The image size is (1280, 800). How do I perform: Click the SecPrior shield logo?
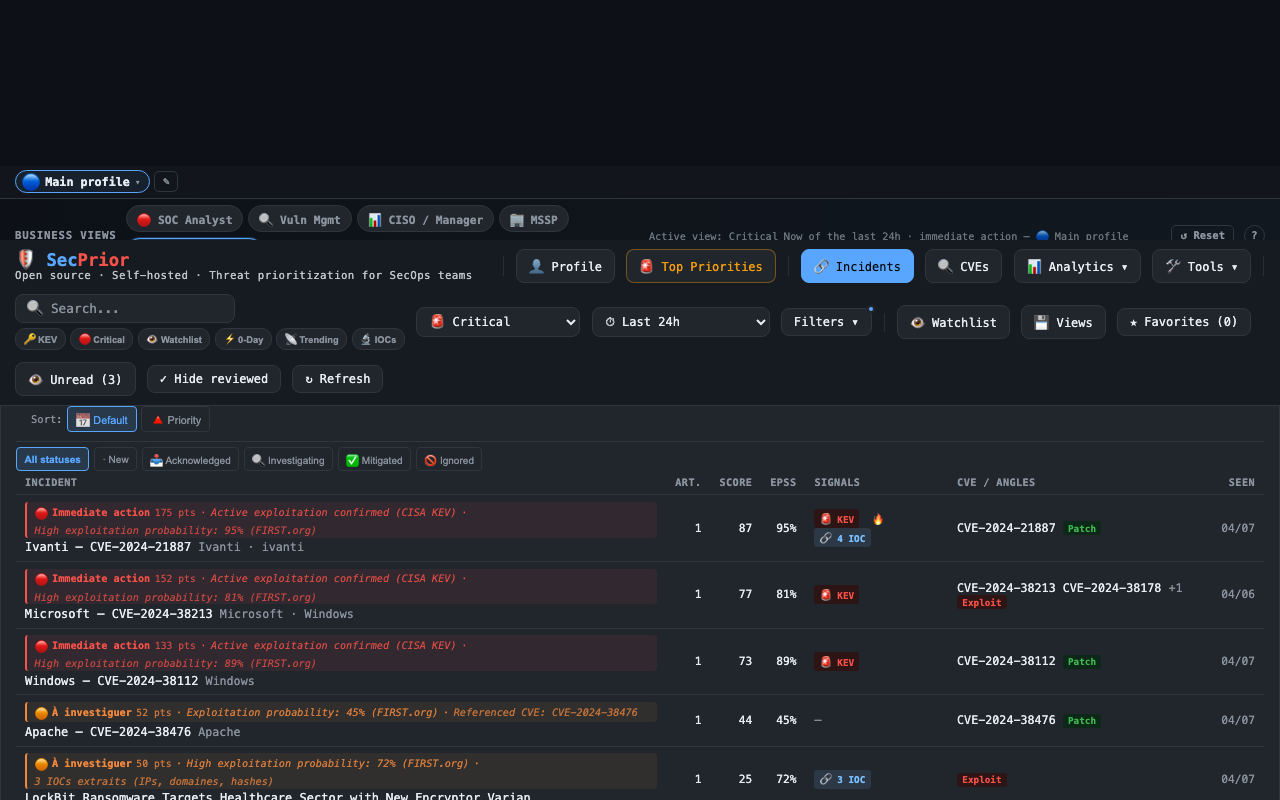(24, 259)
